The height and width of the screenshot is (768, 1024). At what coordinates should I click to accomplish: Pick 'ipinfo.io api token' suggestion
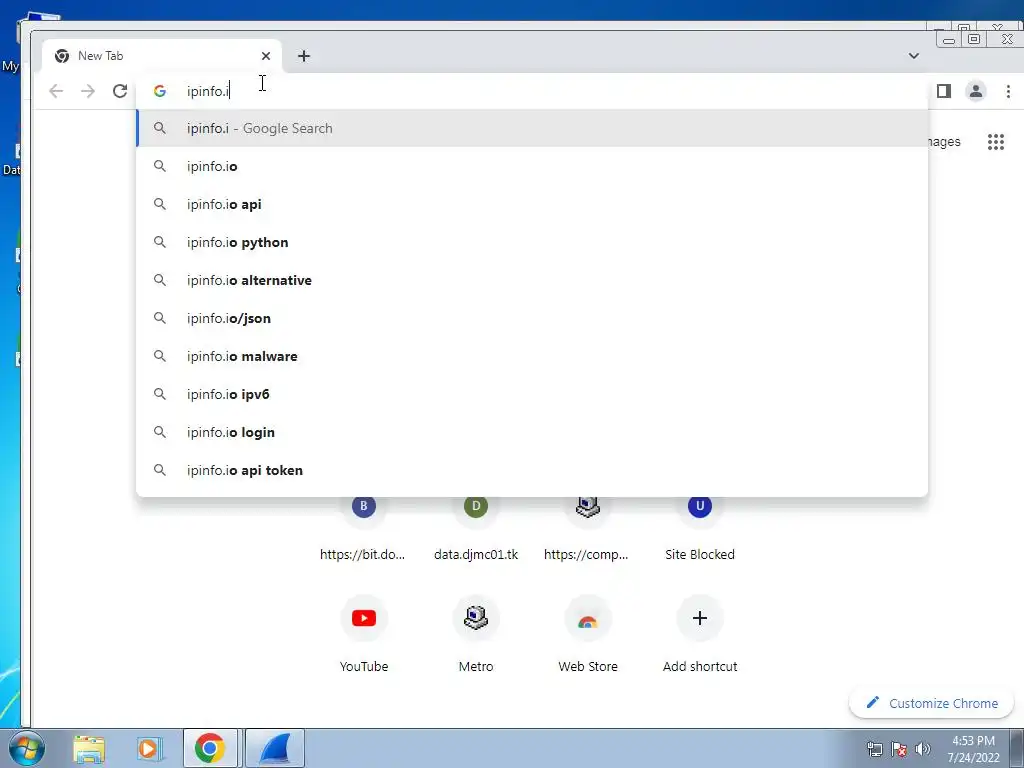click(x=532, y=470)
